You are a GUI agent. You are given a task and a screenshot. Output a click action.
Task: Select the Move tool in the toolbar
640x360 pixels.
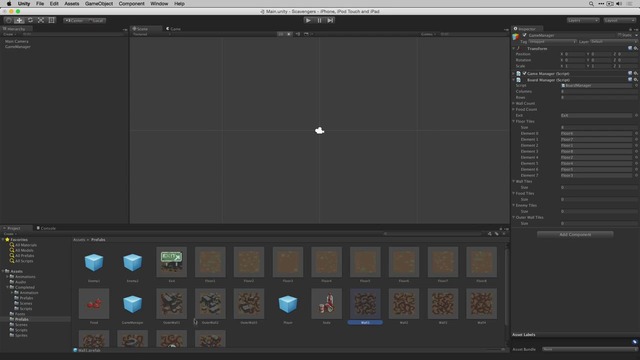[x=19, y=20]
